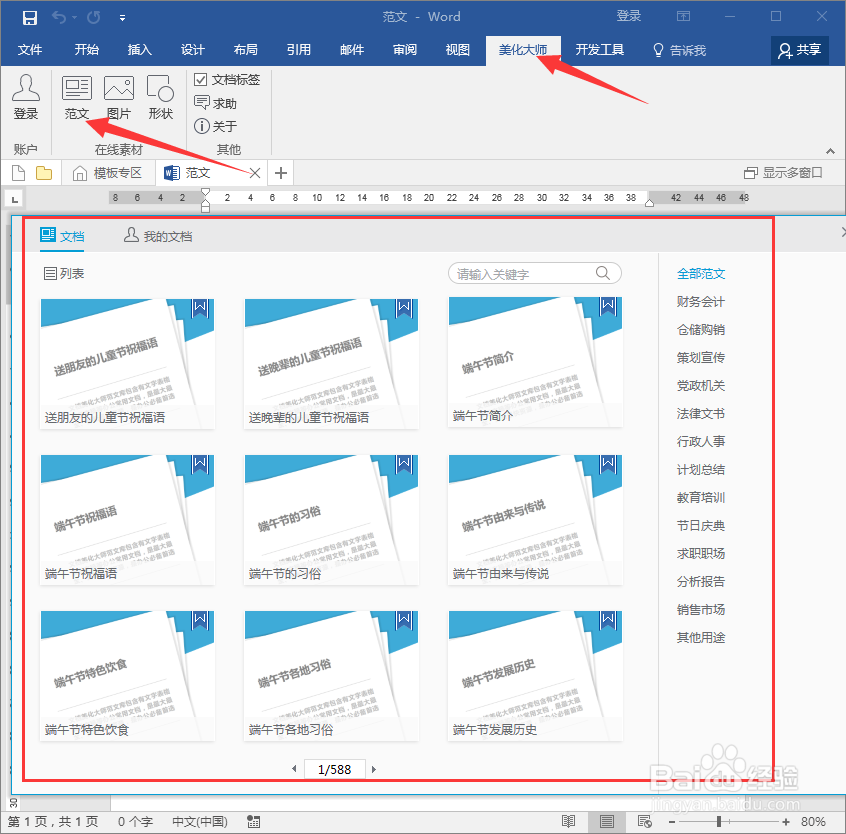Open the 邮件 ribbon tab
Screen dimensions: 846x834
pyautogui.click(x=352, y=50)
